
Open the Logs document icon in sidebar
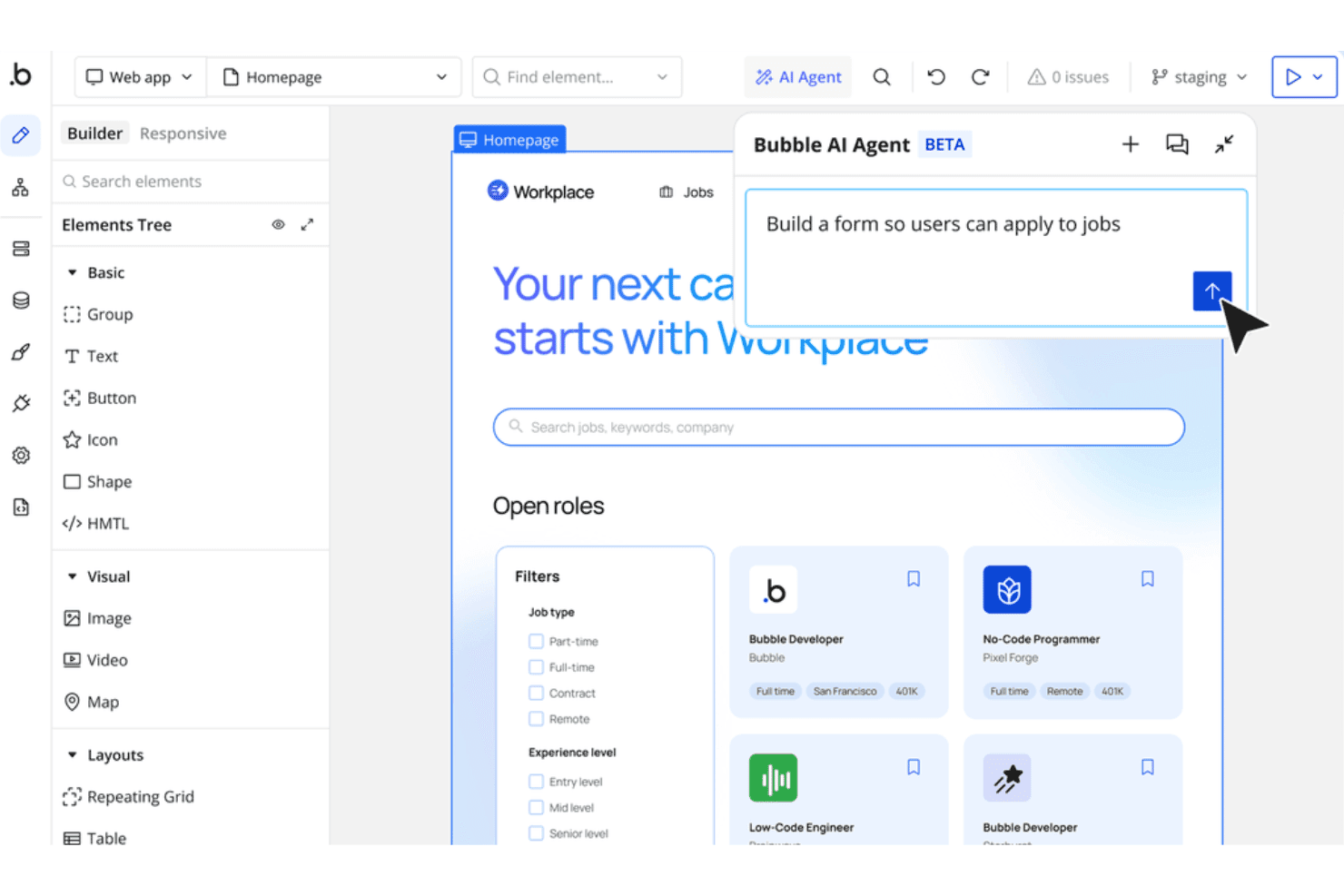point(21,507)
